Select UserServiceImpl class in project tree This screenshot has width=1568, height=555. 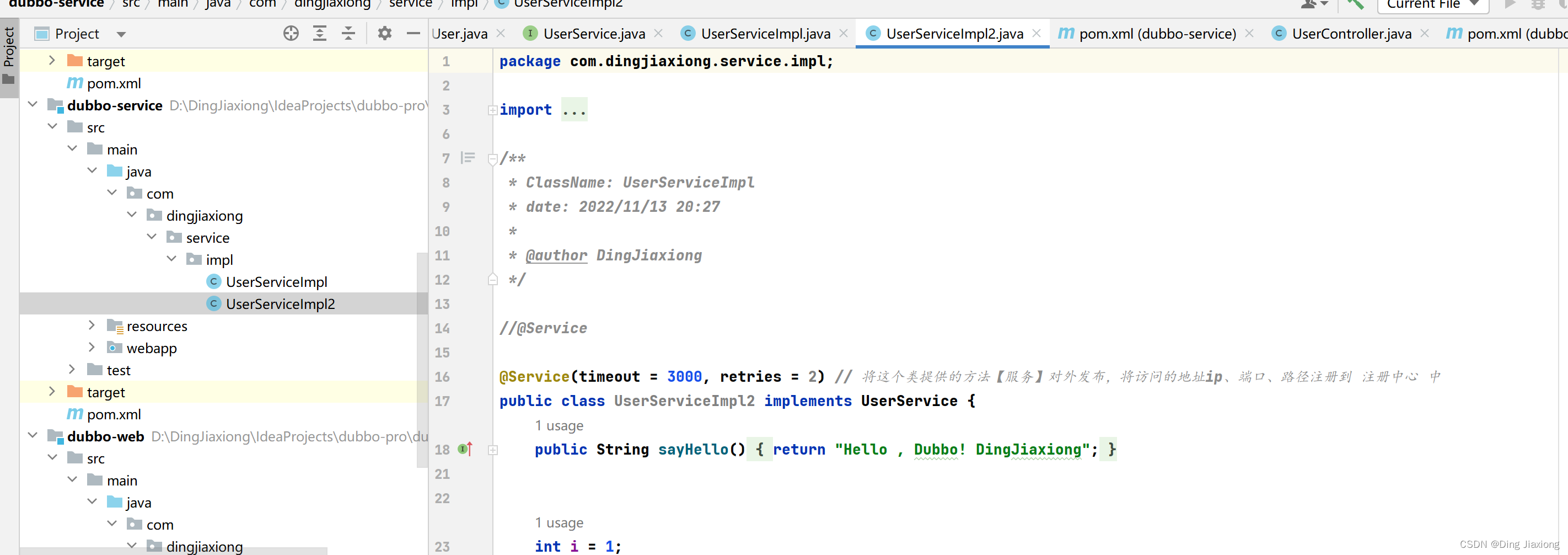click(276, 281)
